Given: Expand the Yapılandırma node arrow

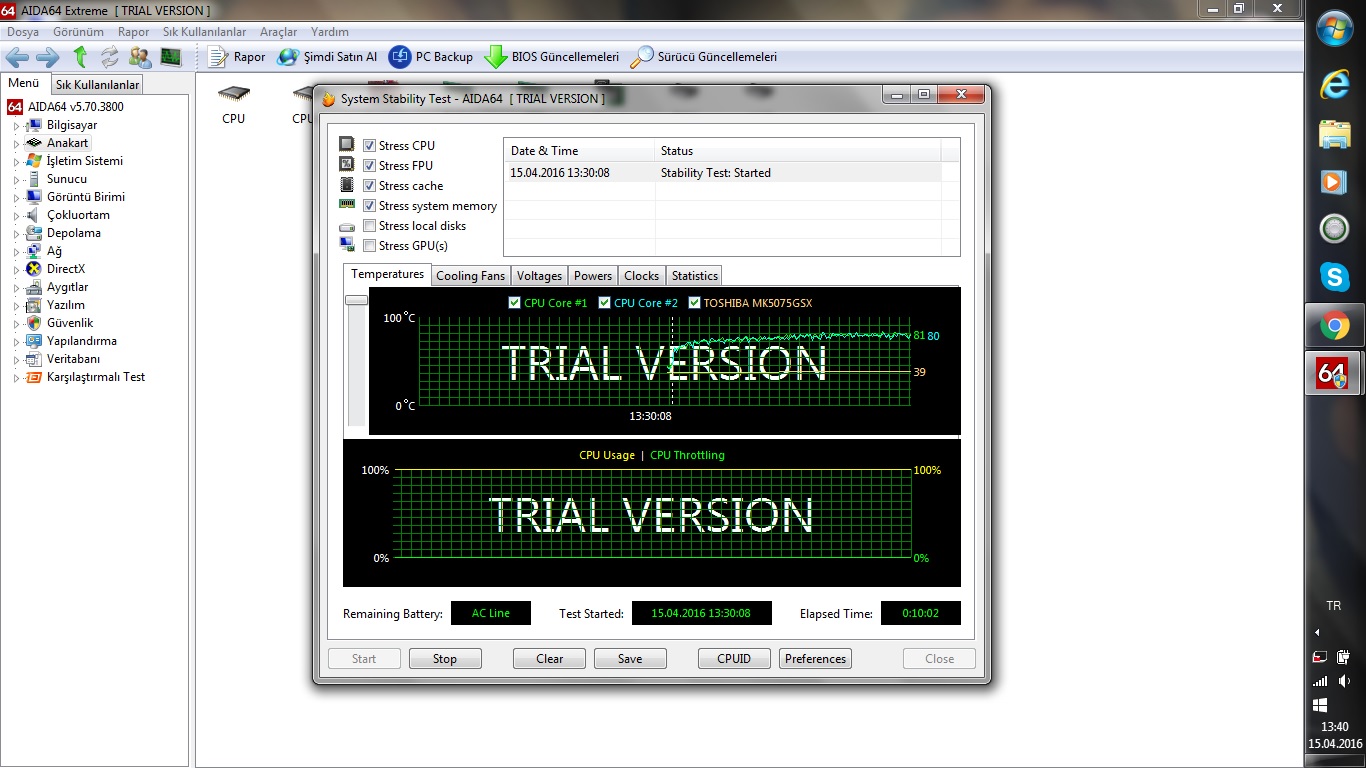Looking at the screenshot, I should pos(17,342).
